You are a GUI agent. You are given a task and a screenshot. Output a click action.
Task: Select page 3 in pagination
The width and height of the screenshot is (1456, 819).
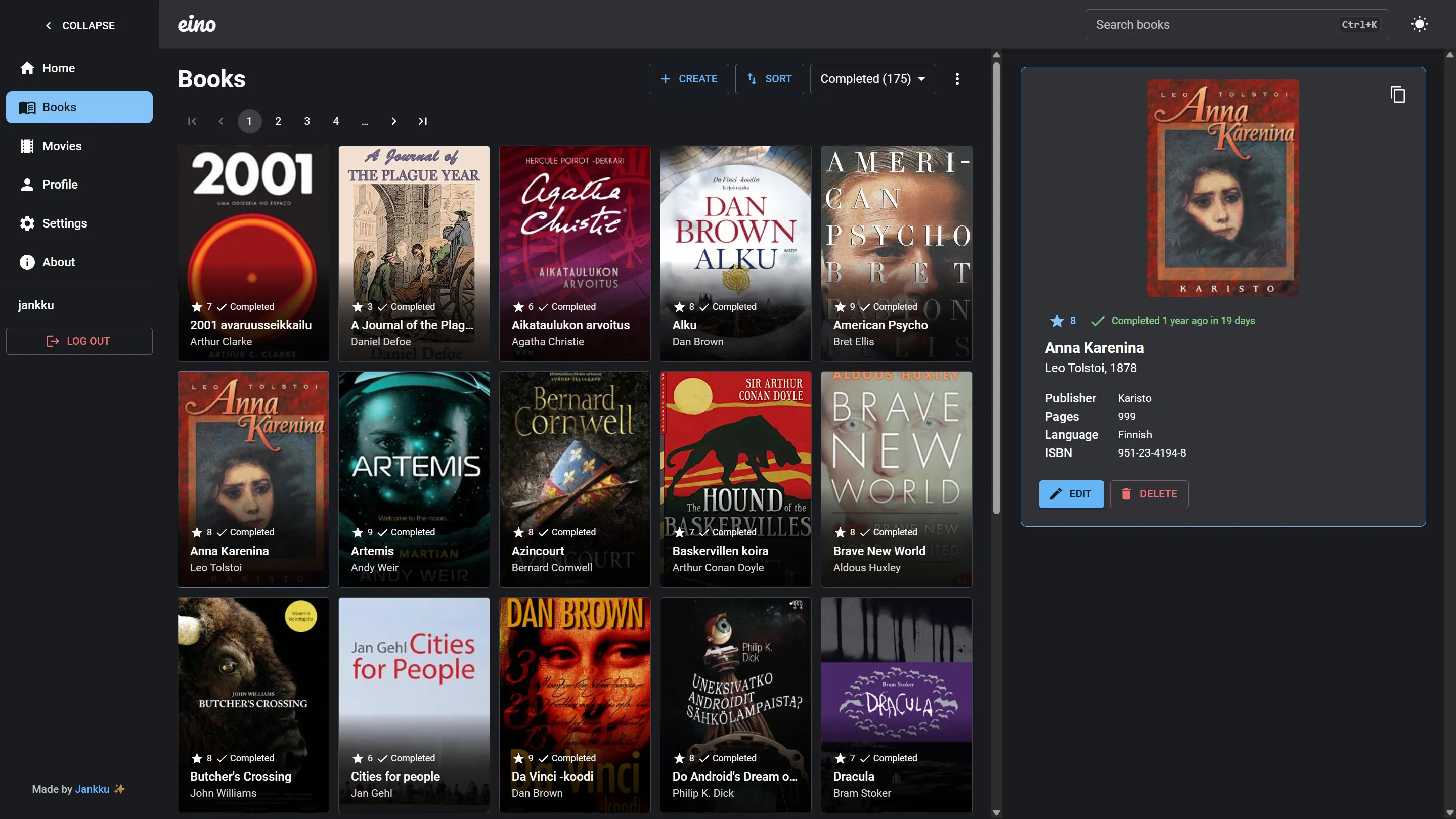307,121
